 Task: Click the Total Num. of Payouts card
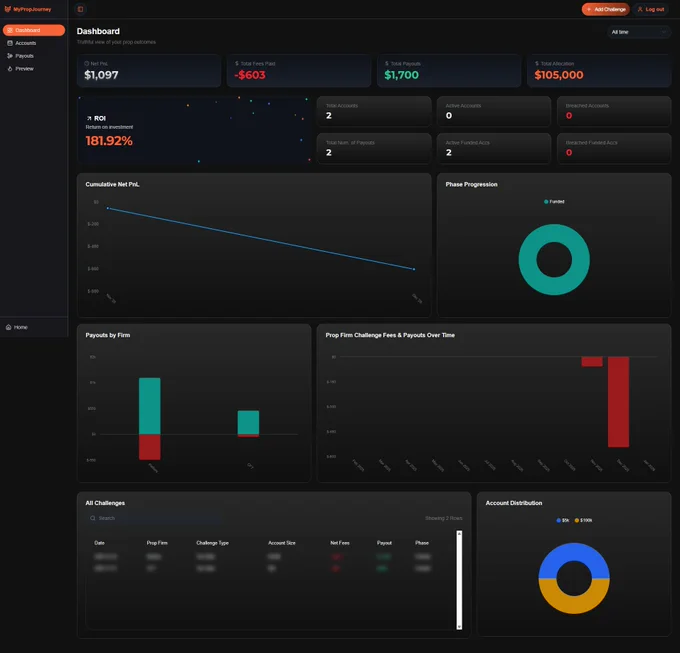click(x=374, y=148)
